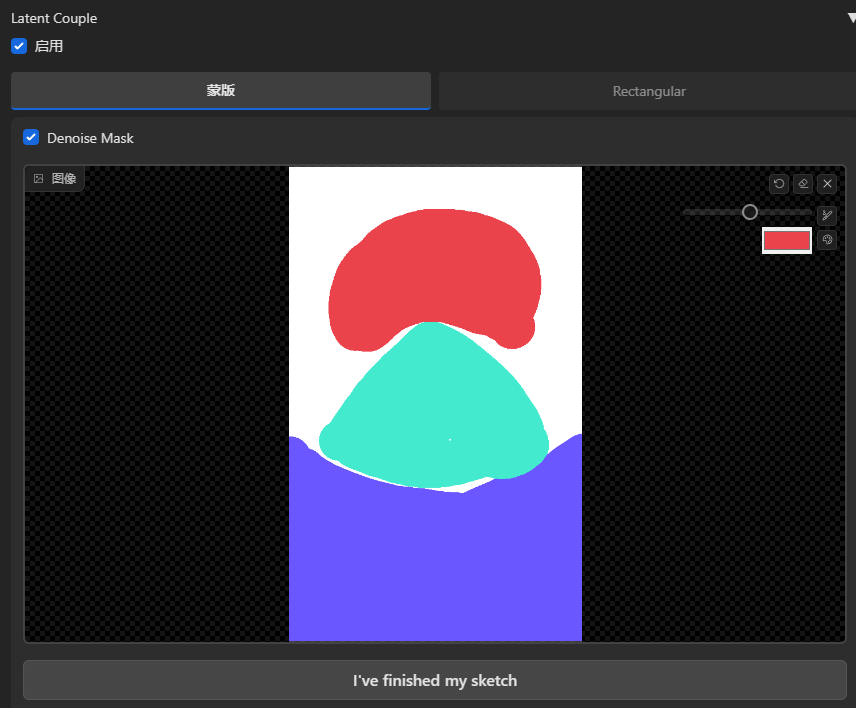The image size is (856, 708).
Task: Remove the sketch image with the X icon
Action: click(x=827, y=183)
